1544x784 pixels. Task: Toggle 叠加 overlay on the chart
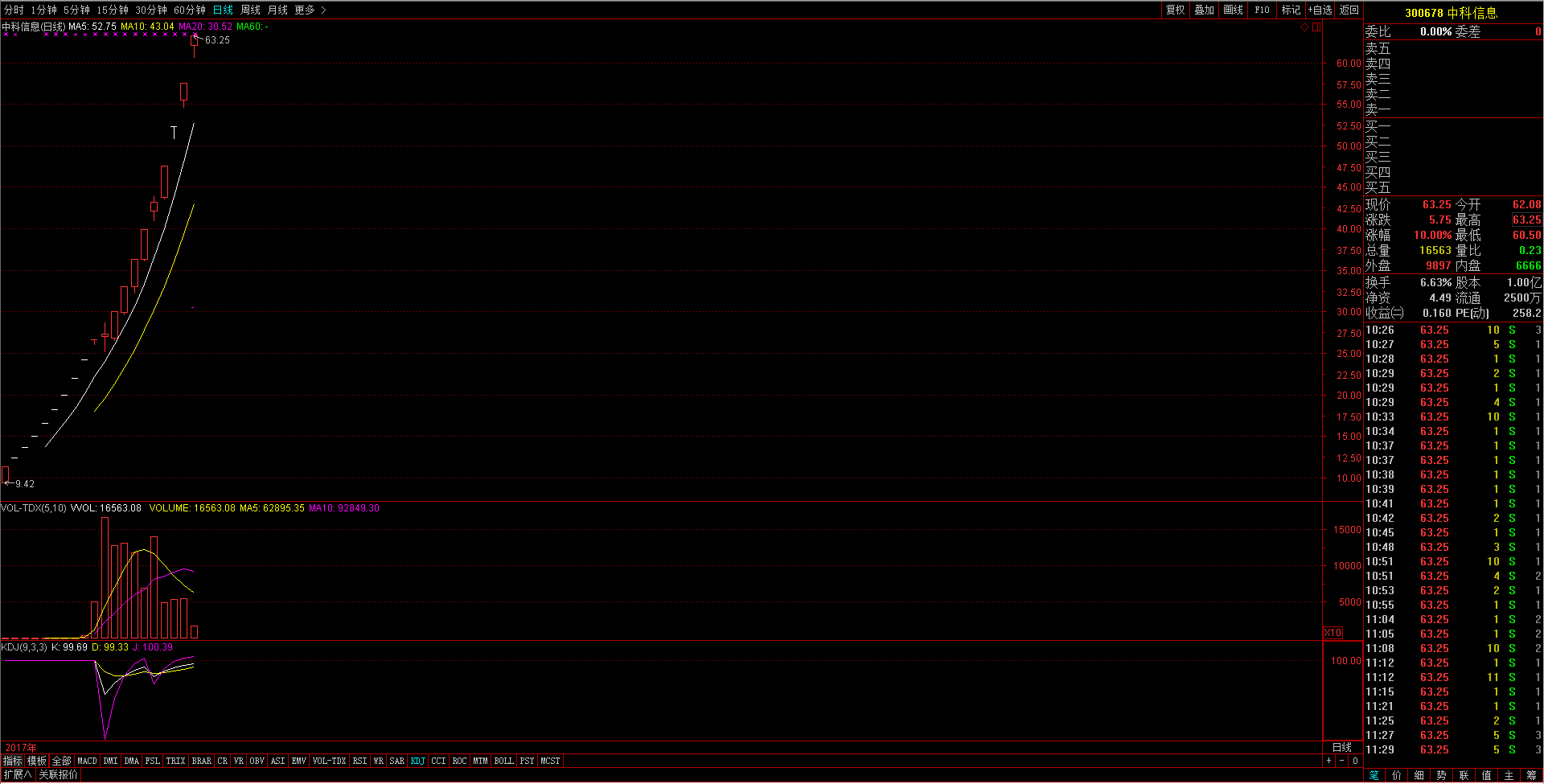[1204, 10]
